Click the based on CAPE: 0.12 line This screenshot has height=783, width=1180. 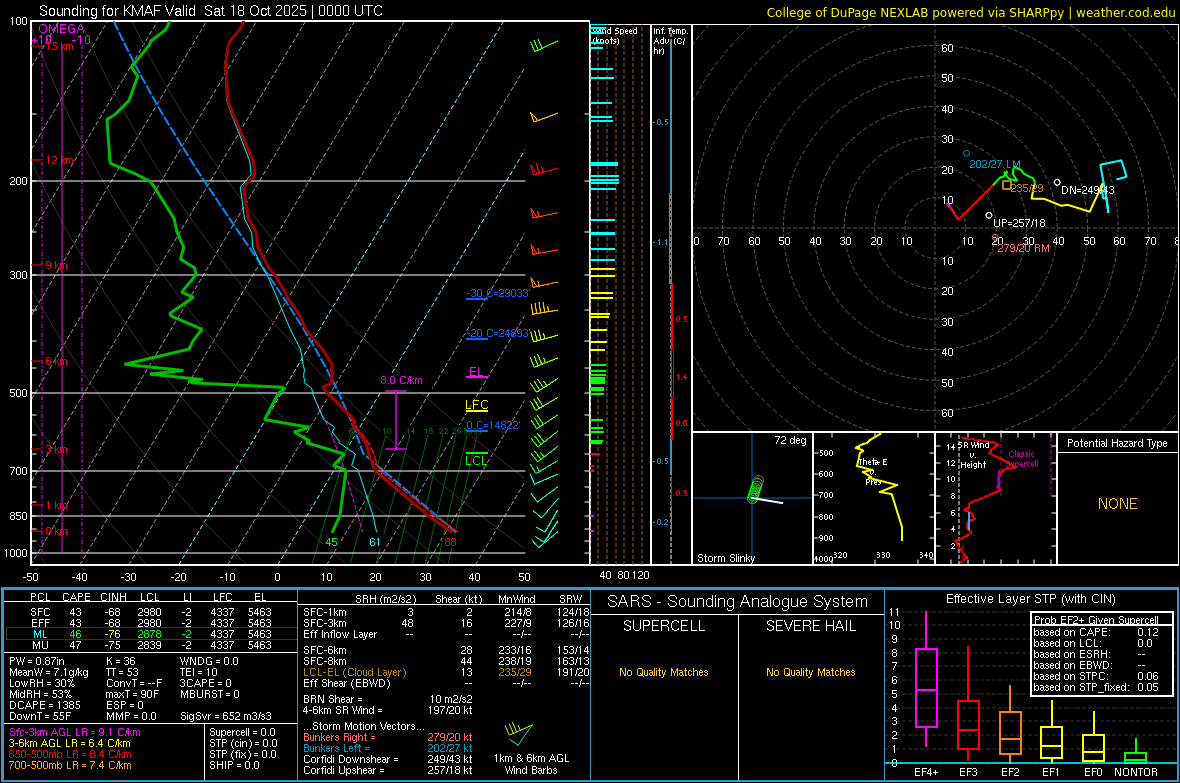click(1096, 632)
